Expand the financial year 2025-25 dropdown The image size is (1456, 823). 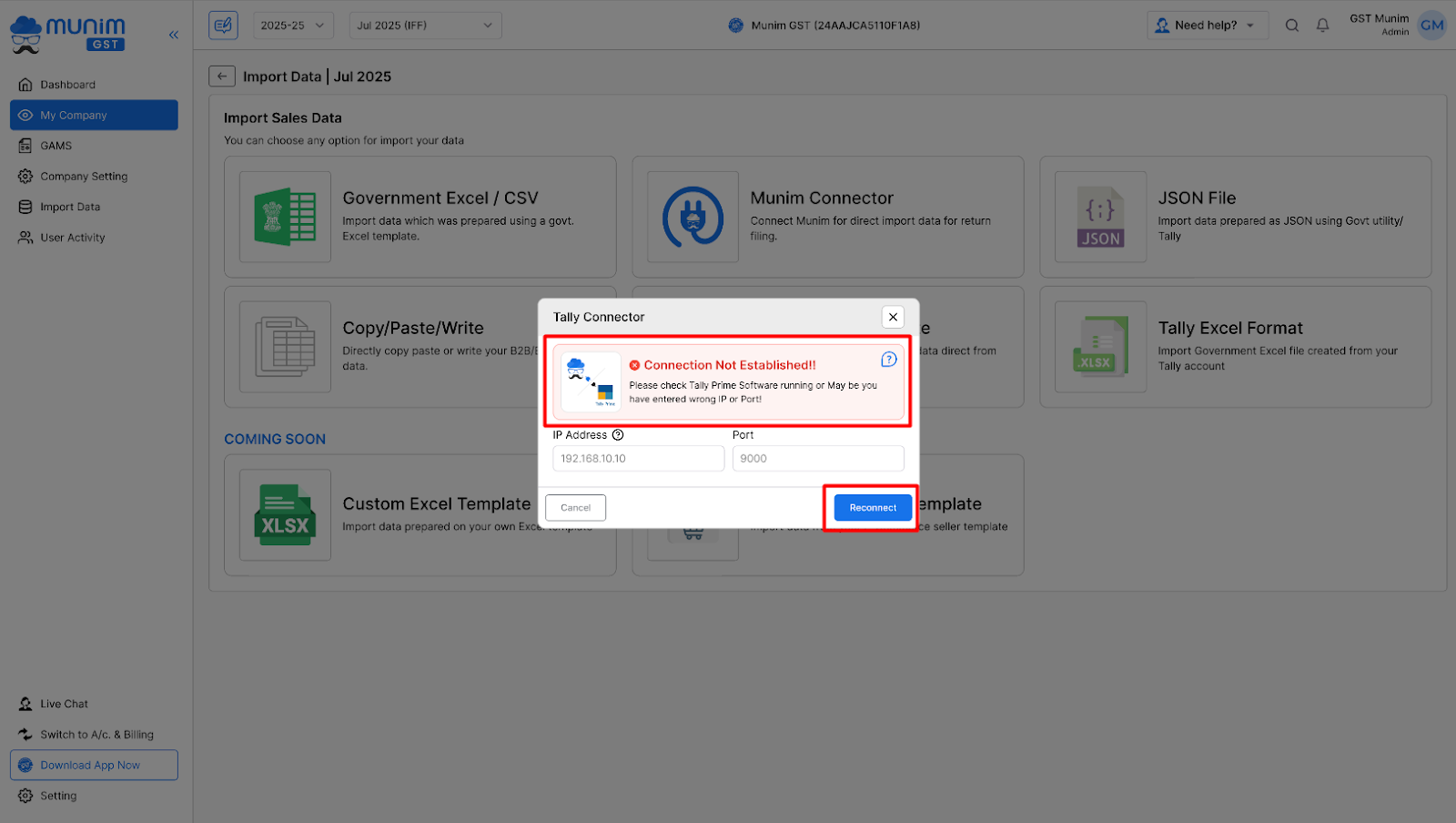click(x=293, y=25)
